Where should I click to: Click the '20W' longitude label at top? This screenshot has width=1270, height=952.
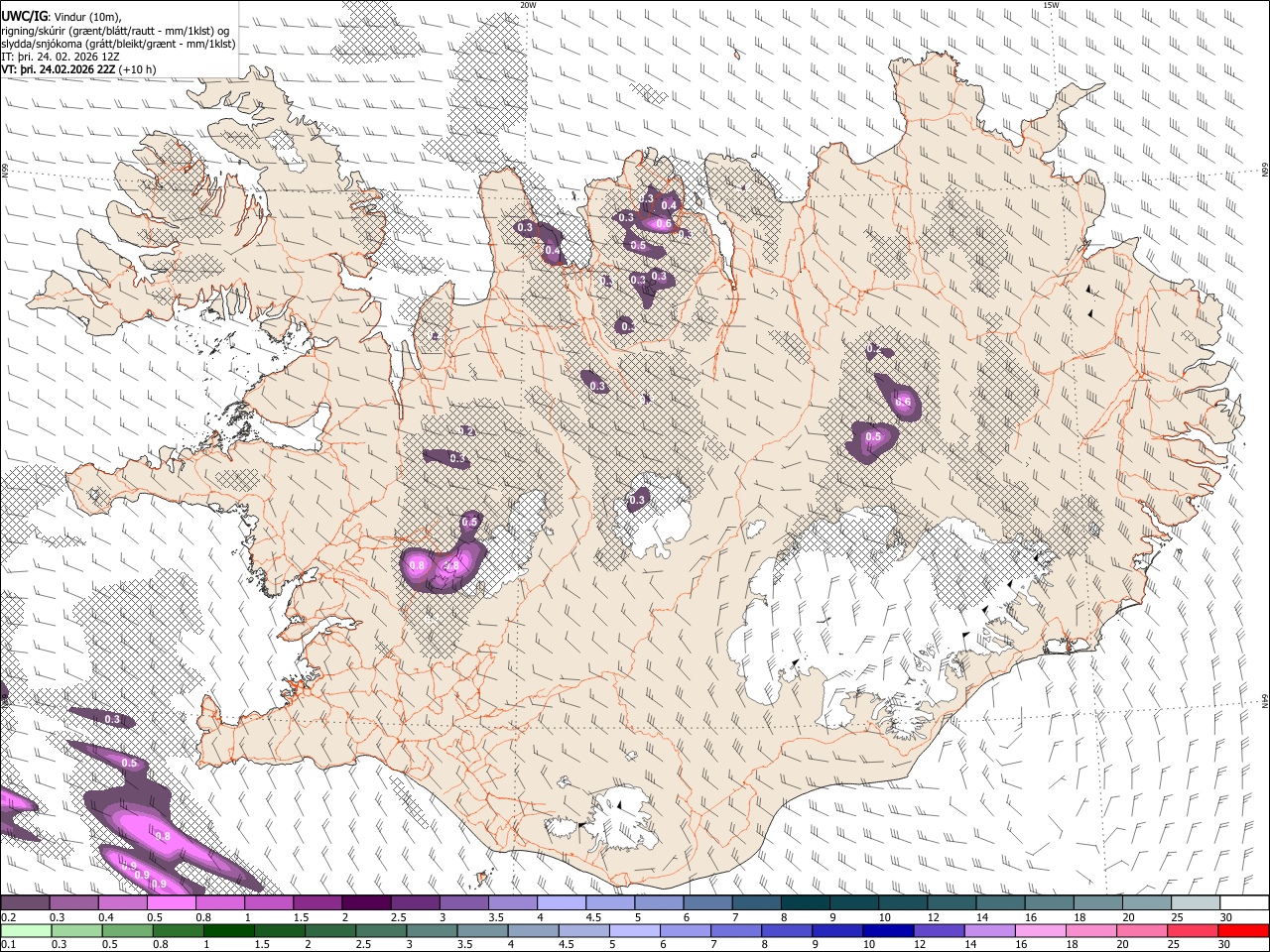click(529, 5)
